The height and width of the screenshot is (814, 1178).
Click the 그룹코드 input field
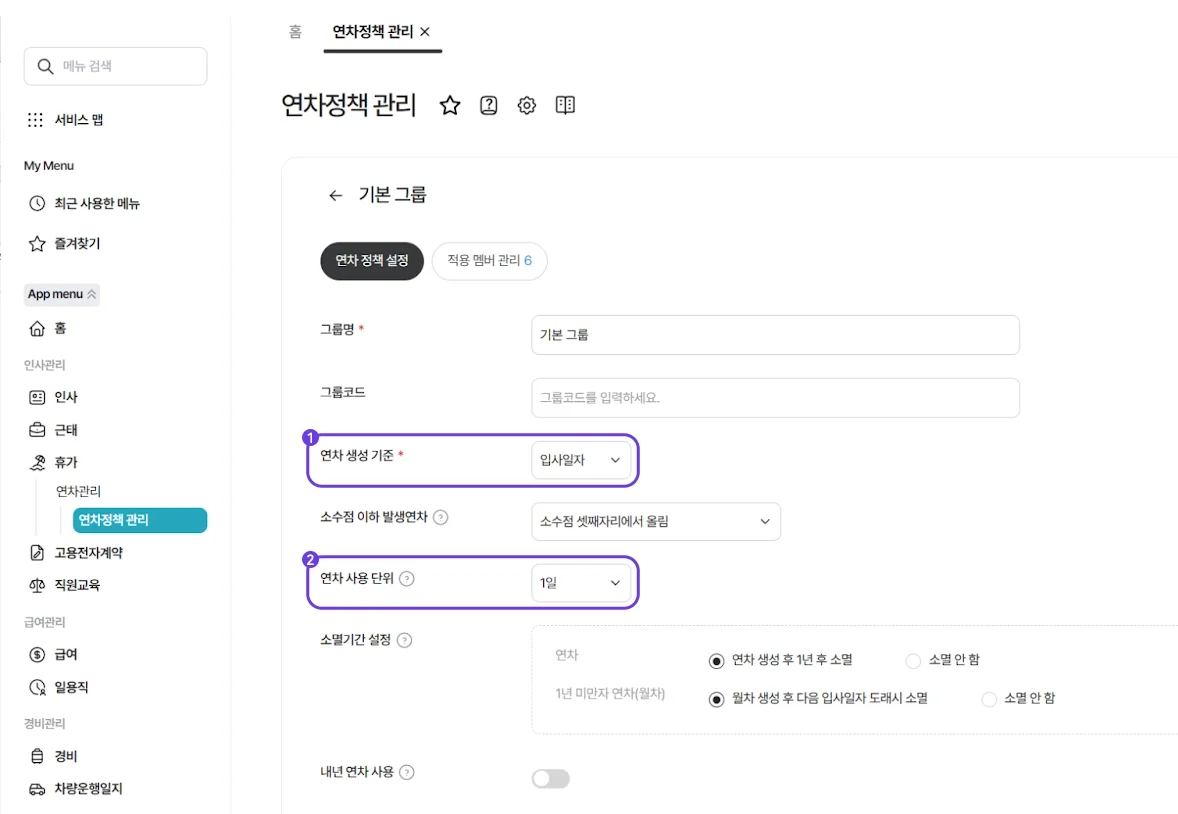click(775, 398)
